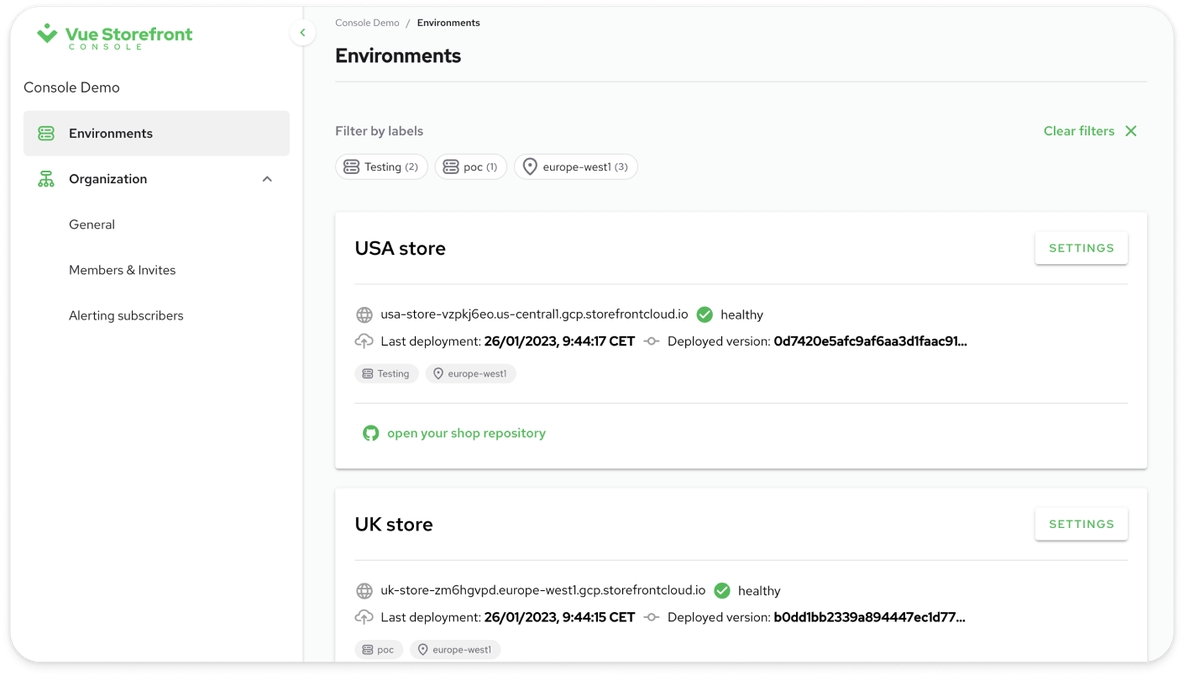Image resolution: width=1184 pixels, height=676 pixels.
Task: Open the uk-store storefrontcloud.io URL
Action: pos(543,591)
